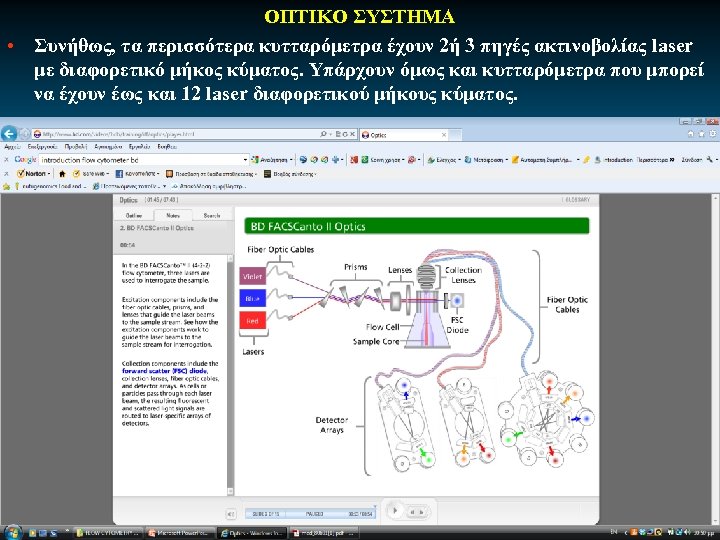Open the Favorites star icon at top right
This screenshot has height=540, width=720.
(x=702, y=134)
